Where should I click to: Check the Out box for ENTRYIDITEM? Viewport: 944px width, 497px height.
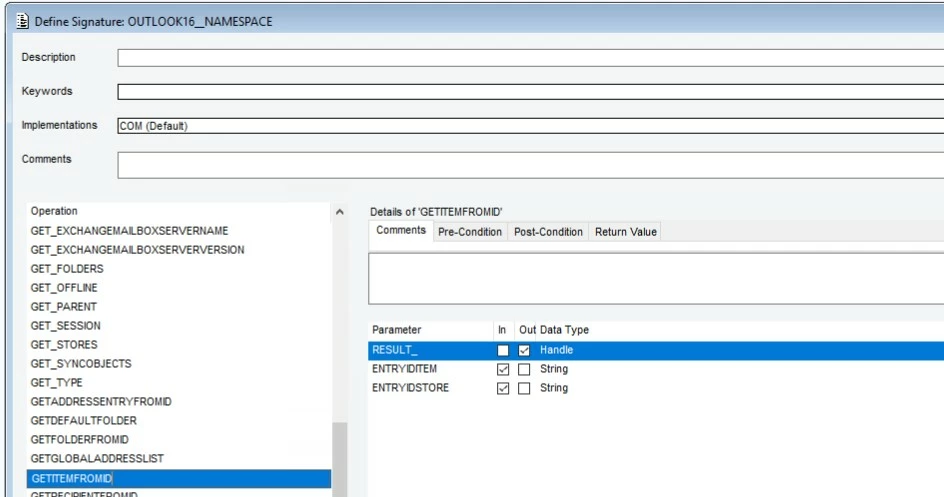pyautogui.click(x=524, y=369)
